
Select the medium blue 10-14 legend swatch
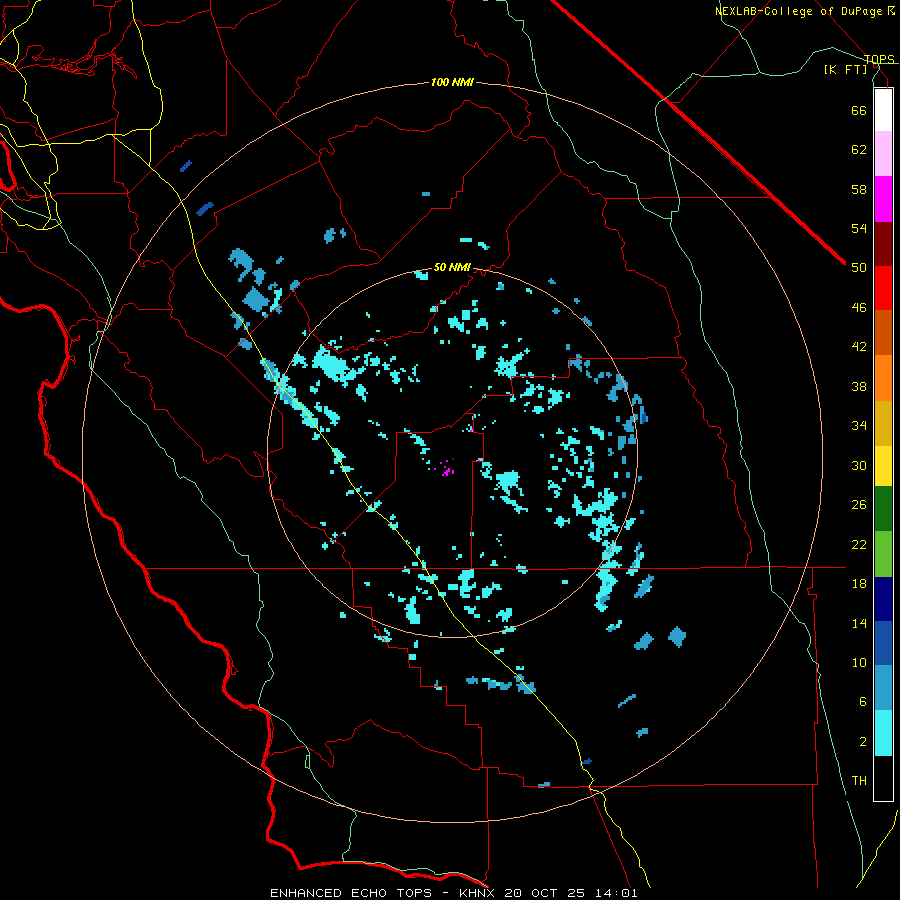(x=883, y=643)
